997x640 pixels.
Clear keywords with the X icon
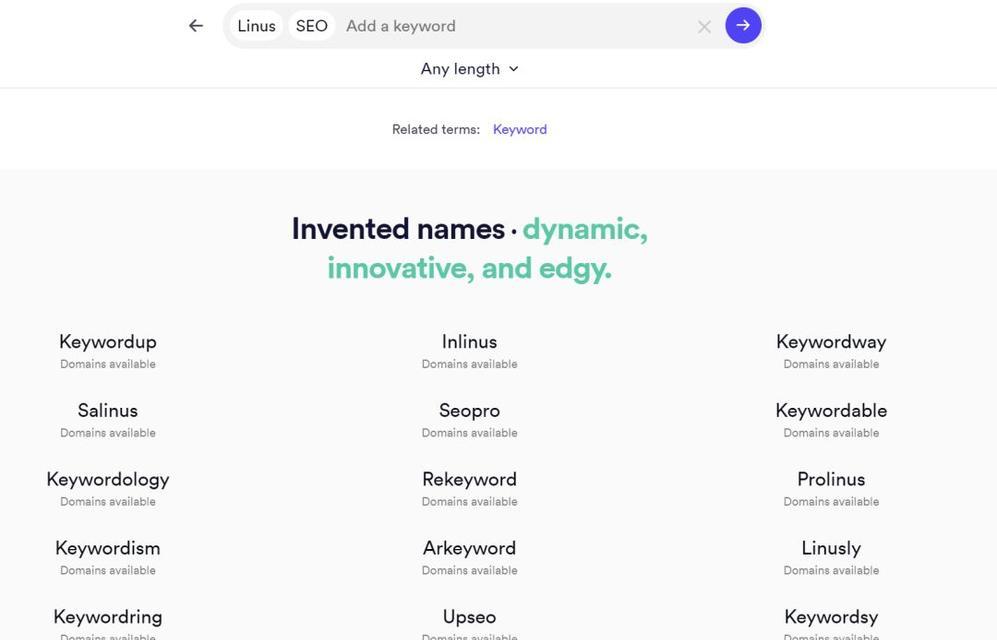tap(704, 27)
